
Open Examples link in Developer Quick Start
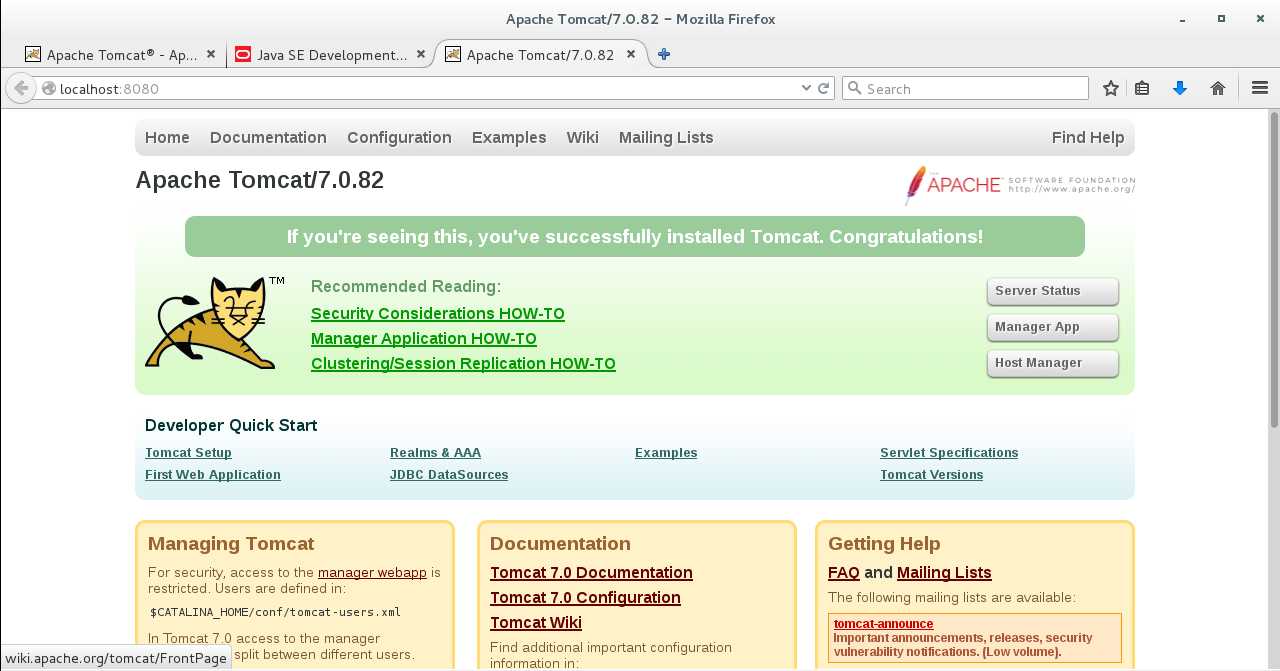click(666, 453)
